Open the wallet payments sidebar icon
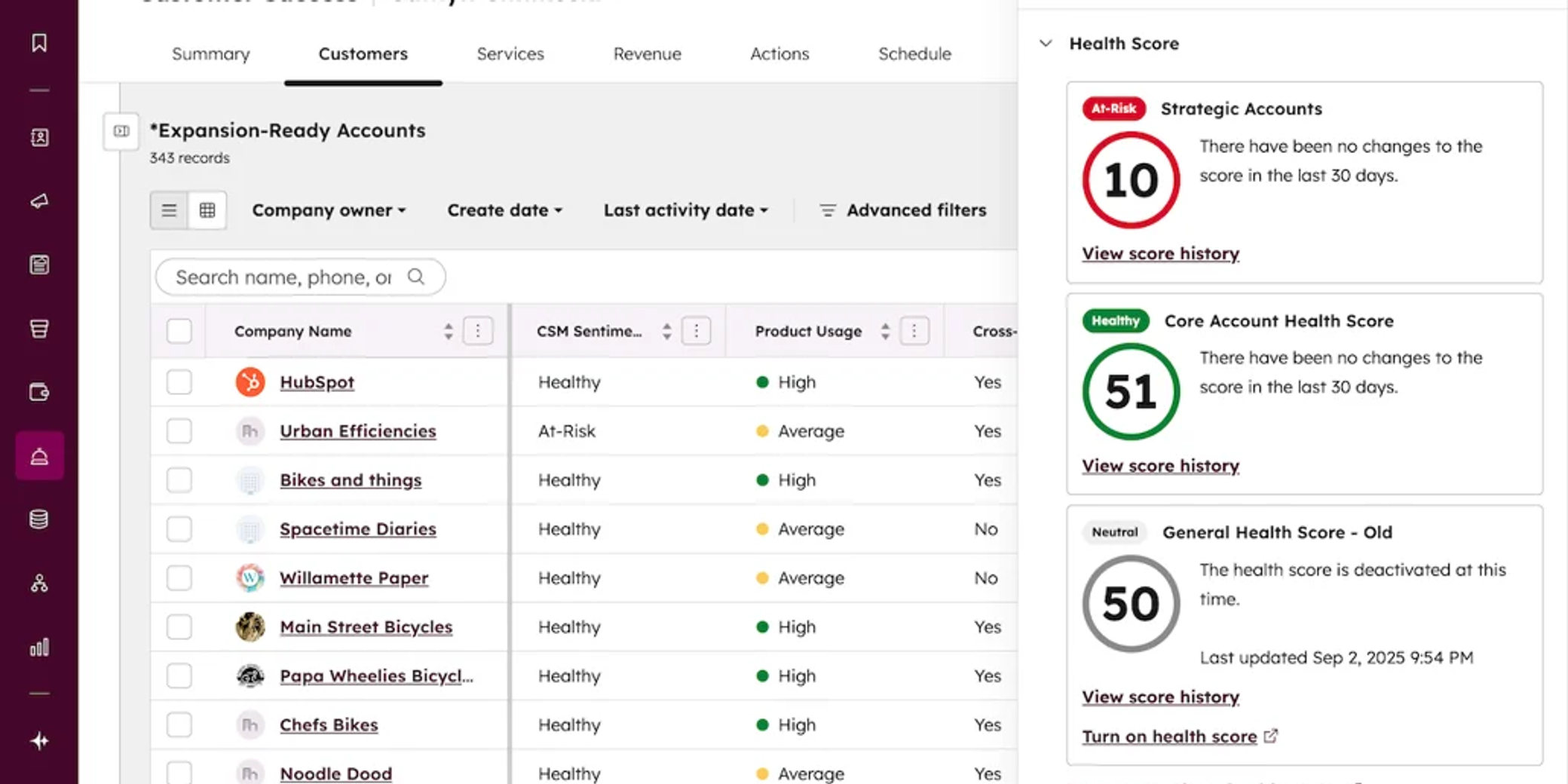 click(x=39, y=392)
